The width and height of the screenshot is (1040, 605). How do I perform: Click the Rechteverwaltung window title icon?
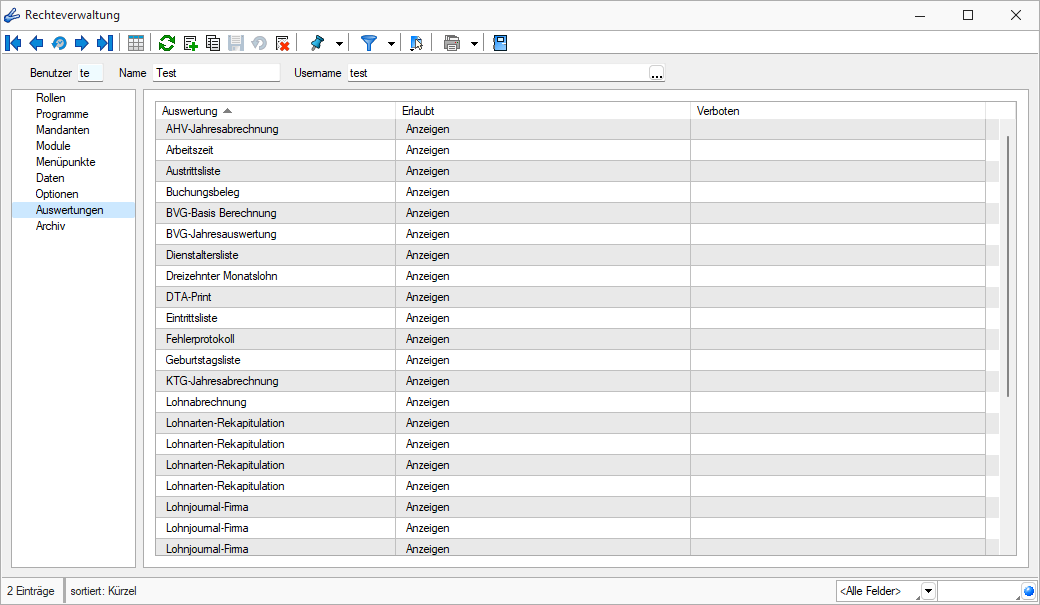coord(11,15)
